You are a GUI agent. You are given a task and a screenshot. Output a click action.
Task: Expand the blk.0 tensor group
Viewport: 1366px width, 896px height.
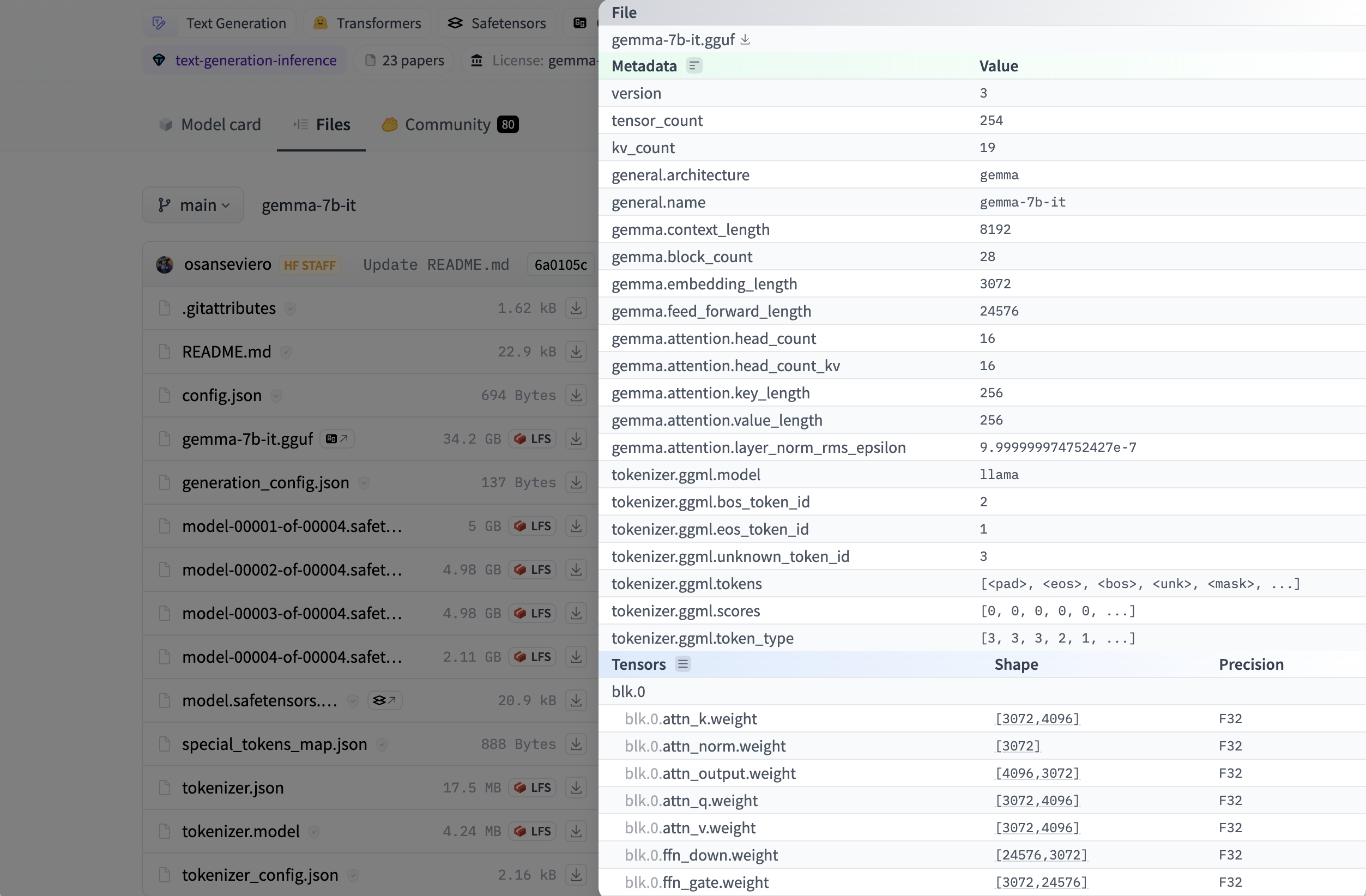pyautogui.click(x=628, y=692)
